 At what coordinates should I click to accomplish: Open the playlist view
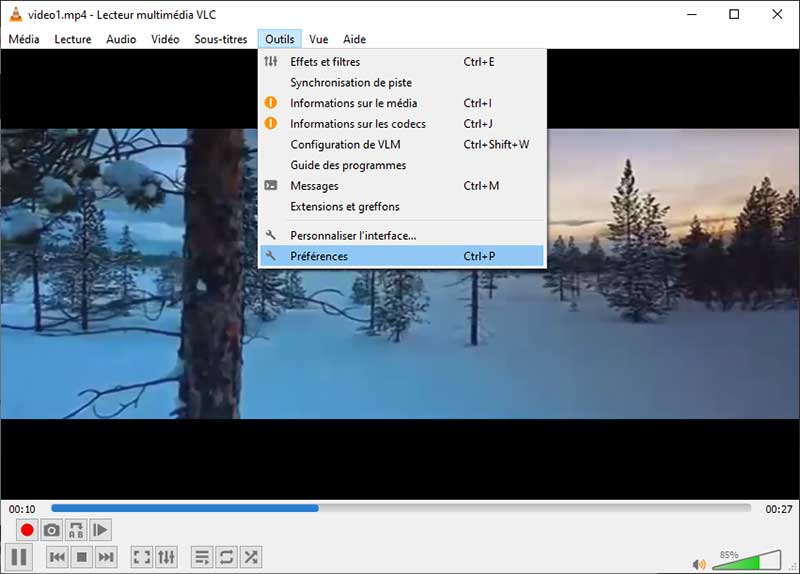point(201,556)
